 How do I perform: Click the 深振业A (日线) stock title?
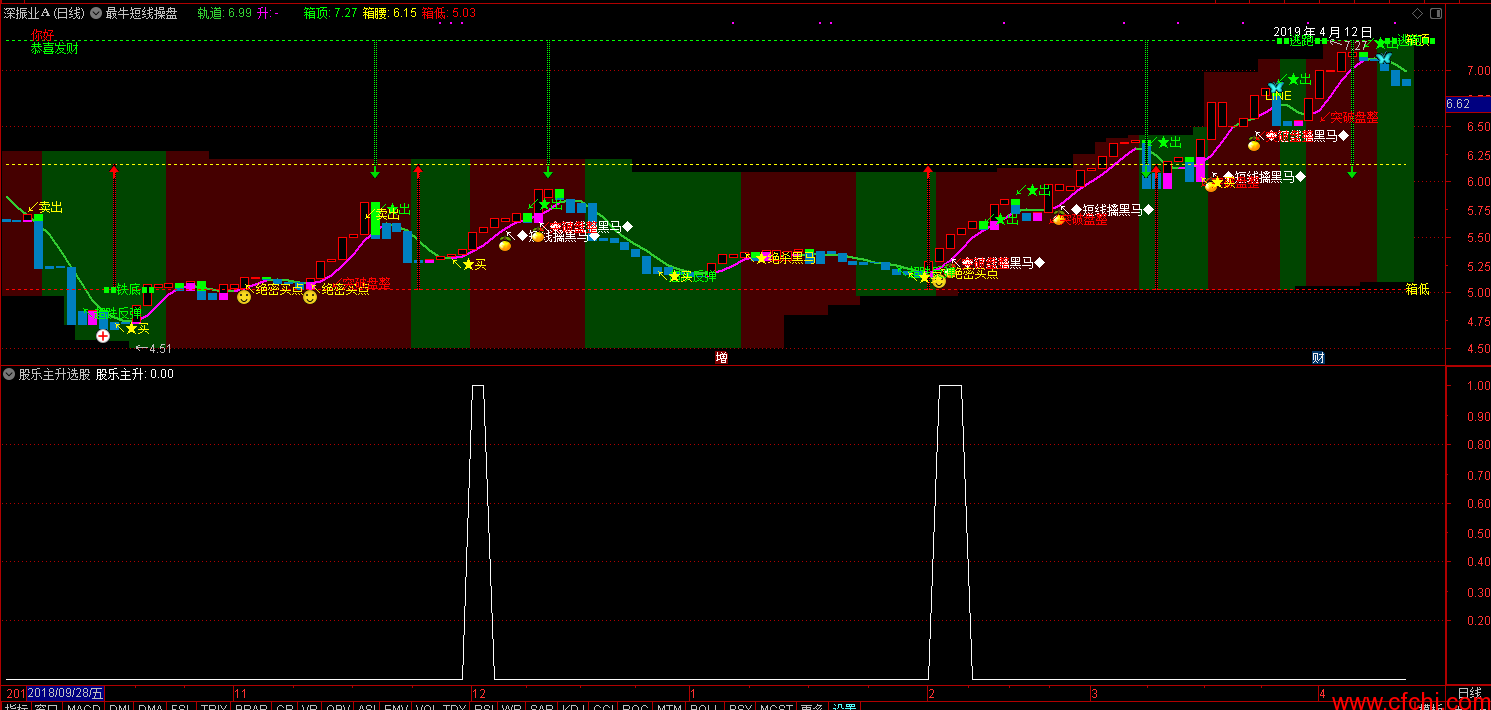tap(44, 13)
